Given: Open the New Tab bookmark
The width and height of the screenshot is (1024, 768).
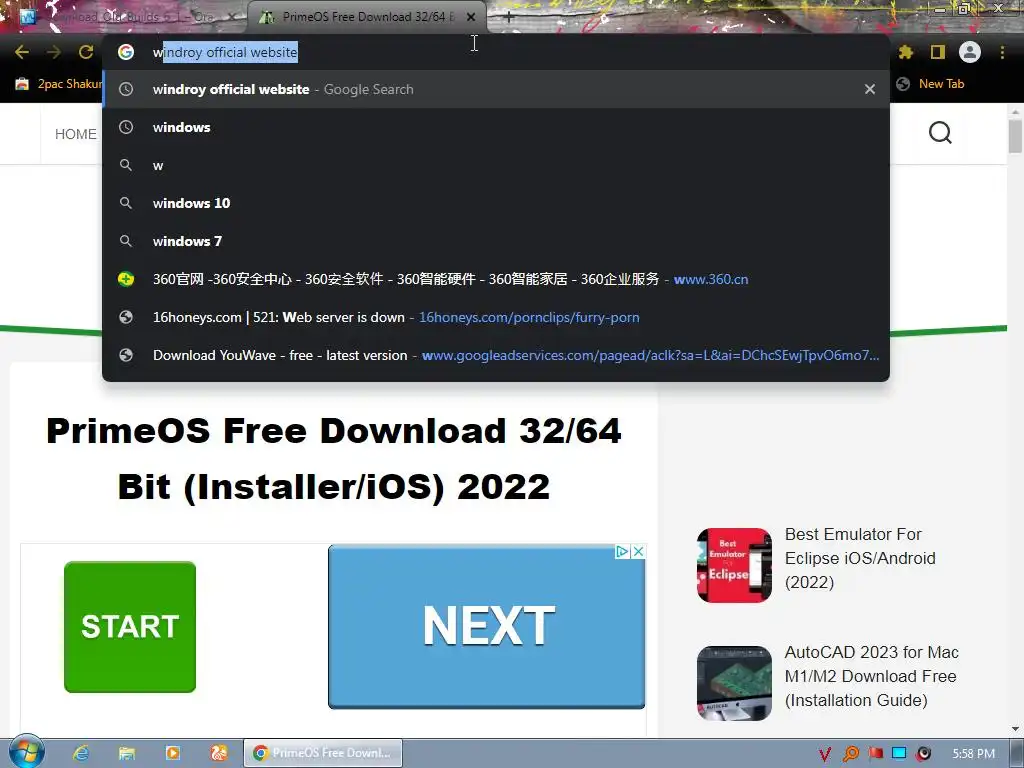Looking at the screenshot, I should click(930, 84).
